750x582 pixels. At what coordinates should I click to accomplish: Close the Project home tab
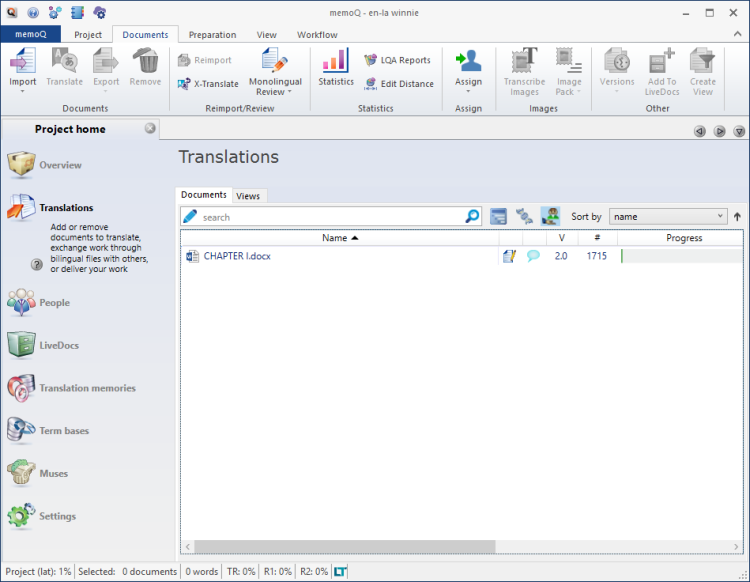point(150,128)
